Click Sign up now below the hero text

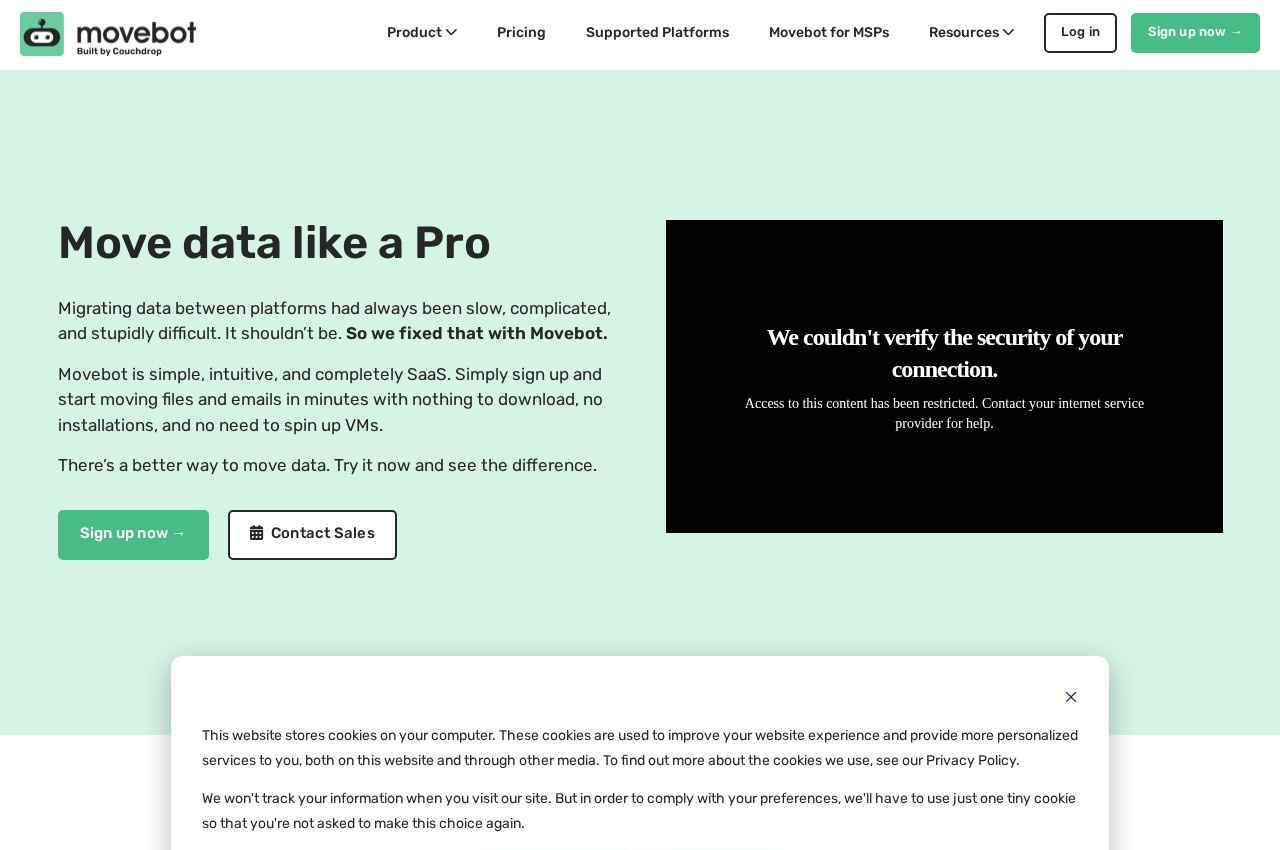click(x=133, y=535)
